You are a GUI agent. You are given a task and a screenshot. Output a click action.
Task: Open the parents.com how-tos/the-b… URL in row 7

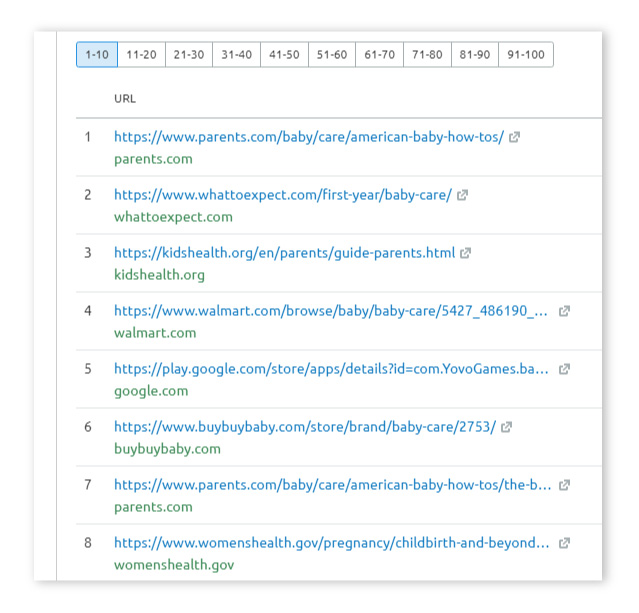click(333, 485)
